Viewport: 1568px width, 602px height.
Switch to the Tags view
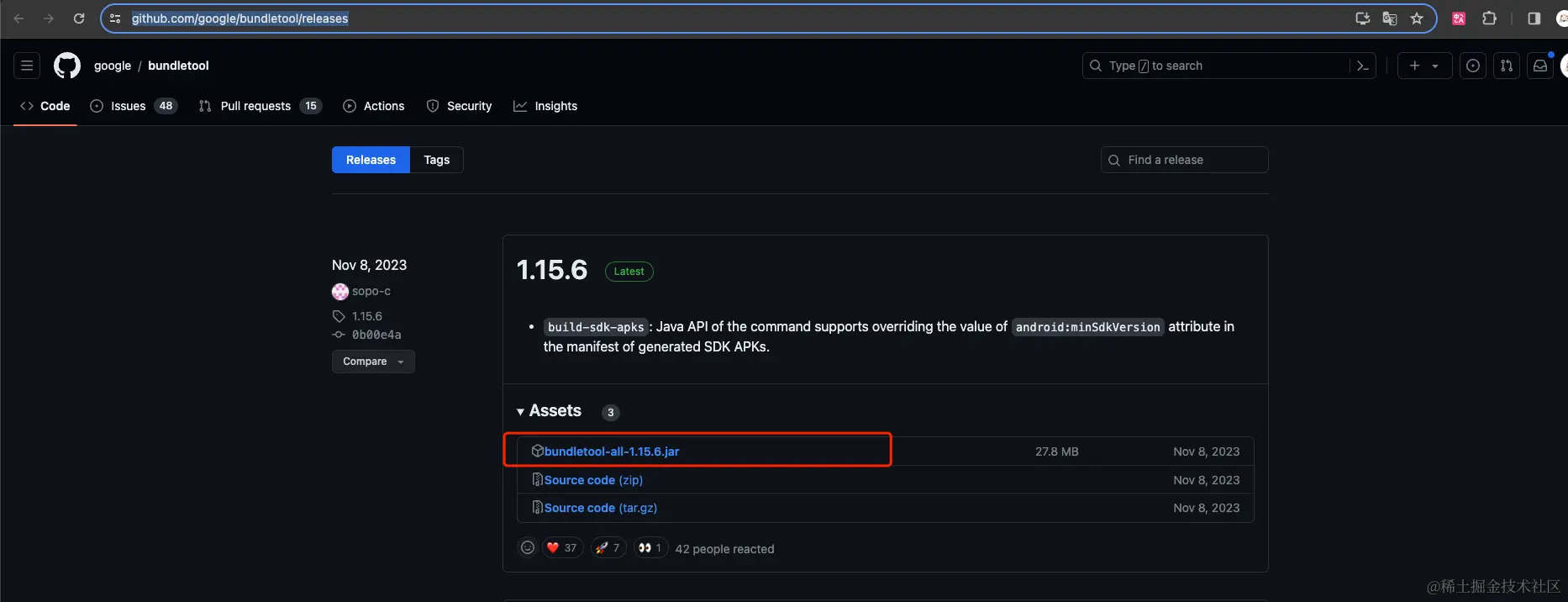tap(436, 160)
